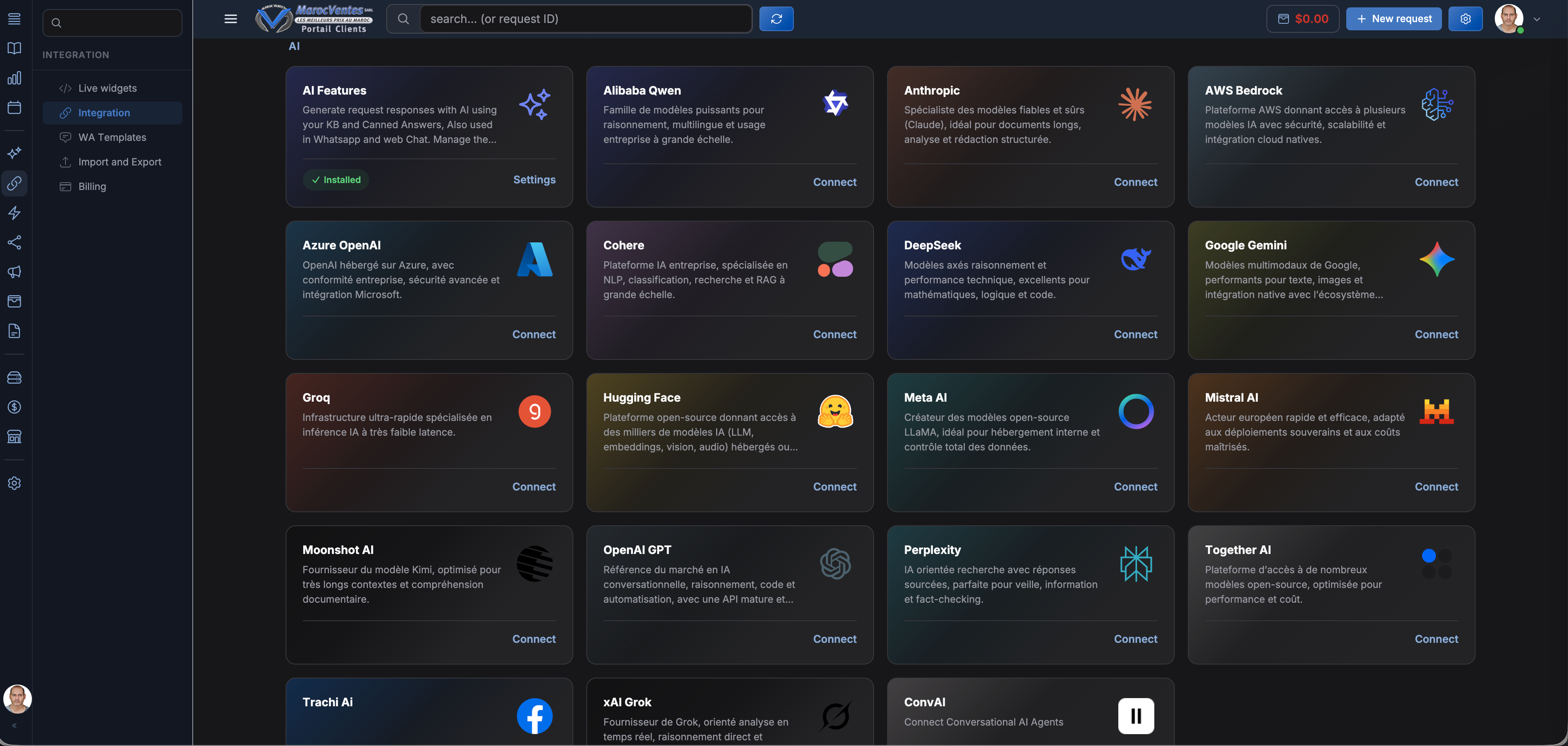Screen dimensions: 1568x746
Task: Open the calendar icon in the sidebar
Action: (x=15, y=107)
